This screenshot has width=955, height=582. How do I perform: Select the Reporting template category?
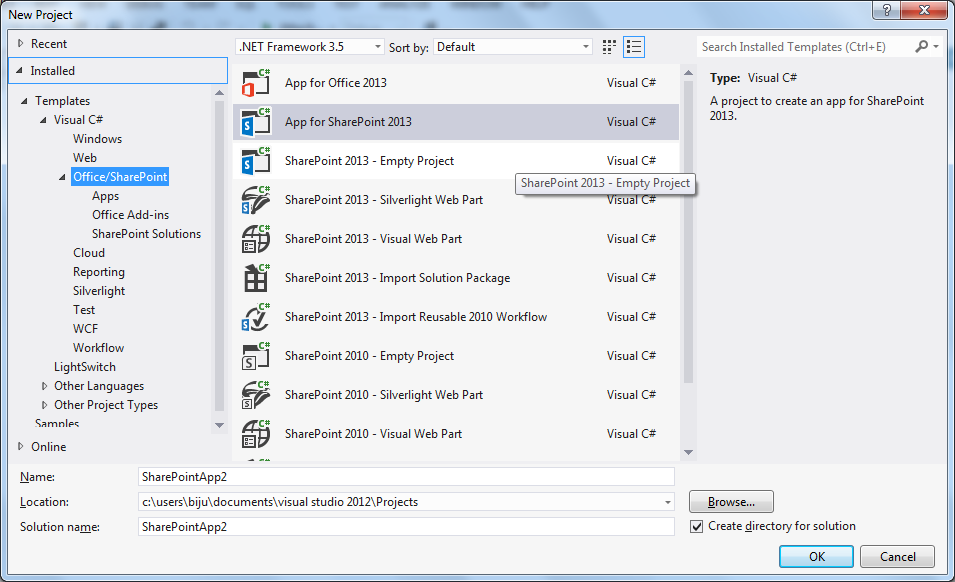point(99,272)
